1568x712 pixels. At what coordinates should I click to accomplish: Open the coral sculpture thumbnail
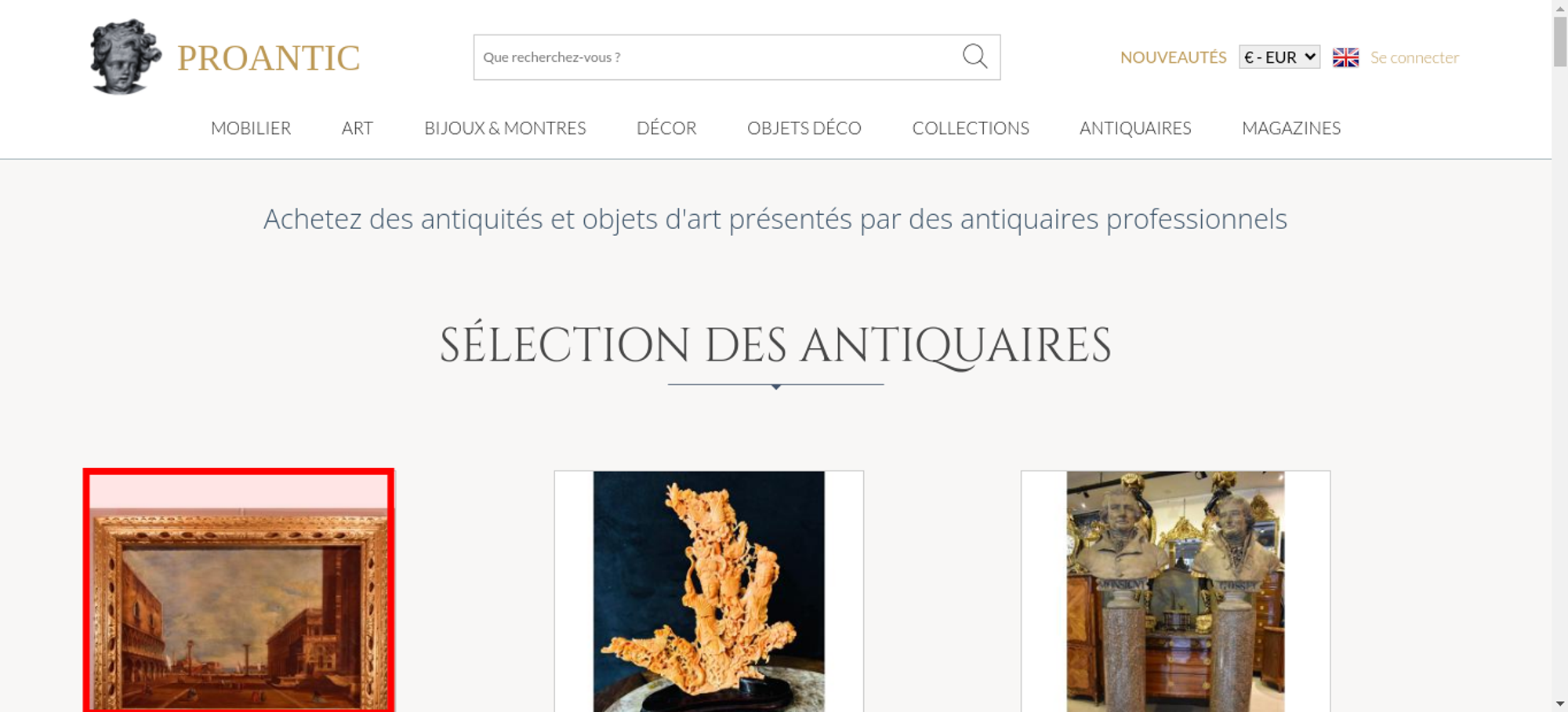pyautogui.click(x=709, y=591)
